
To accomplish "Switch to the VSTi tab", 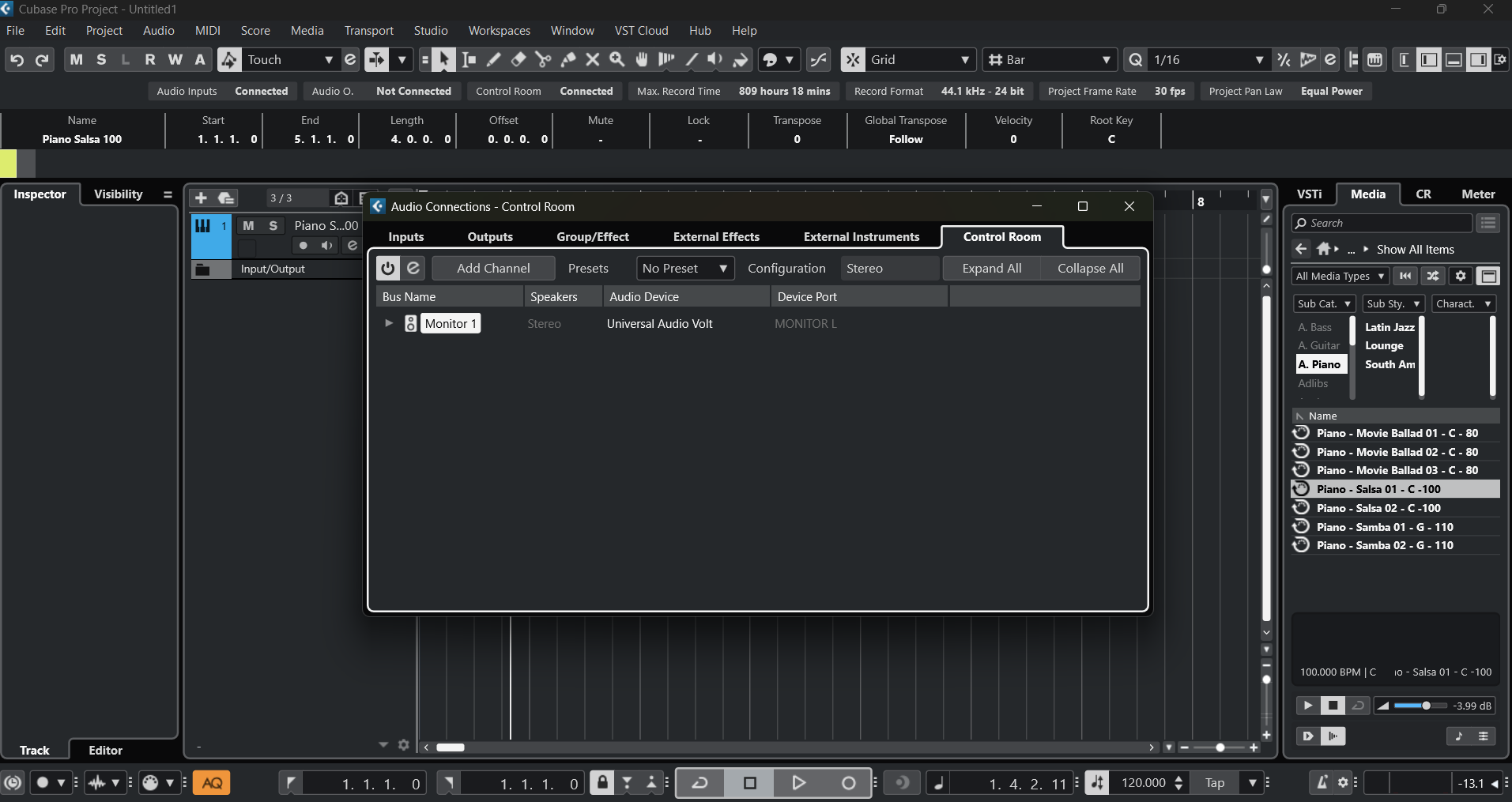I will 1309,194.
